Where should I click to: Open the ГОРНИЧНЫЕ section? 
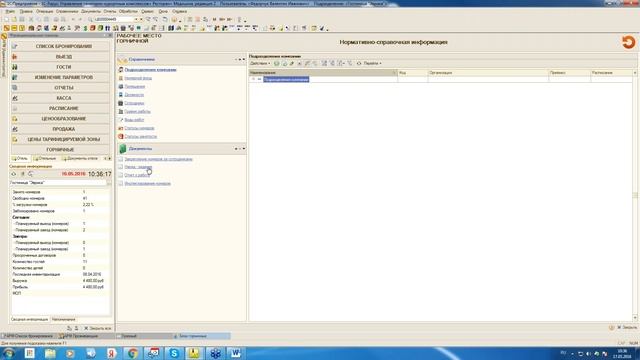[60, 150]
